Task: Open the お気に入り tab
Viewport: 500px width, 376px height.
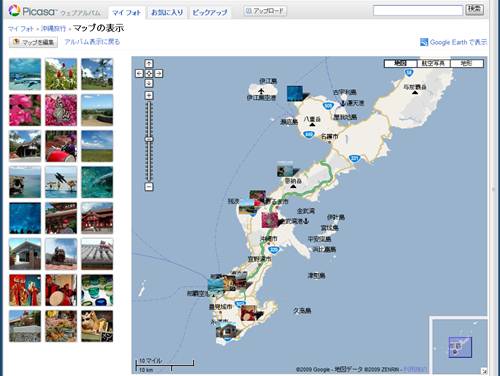Action: (x=167, y=13)
